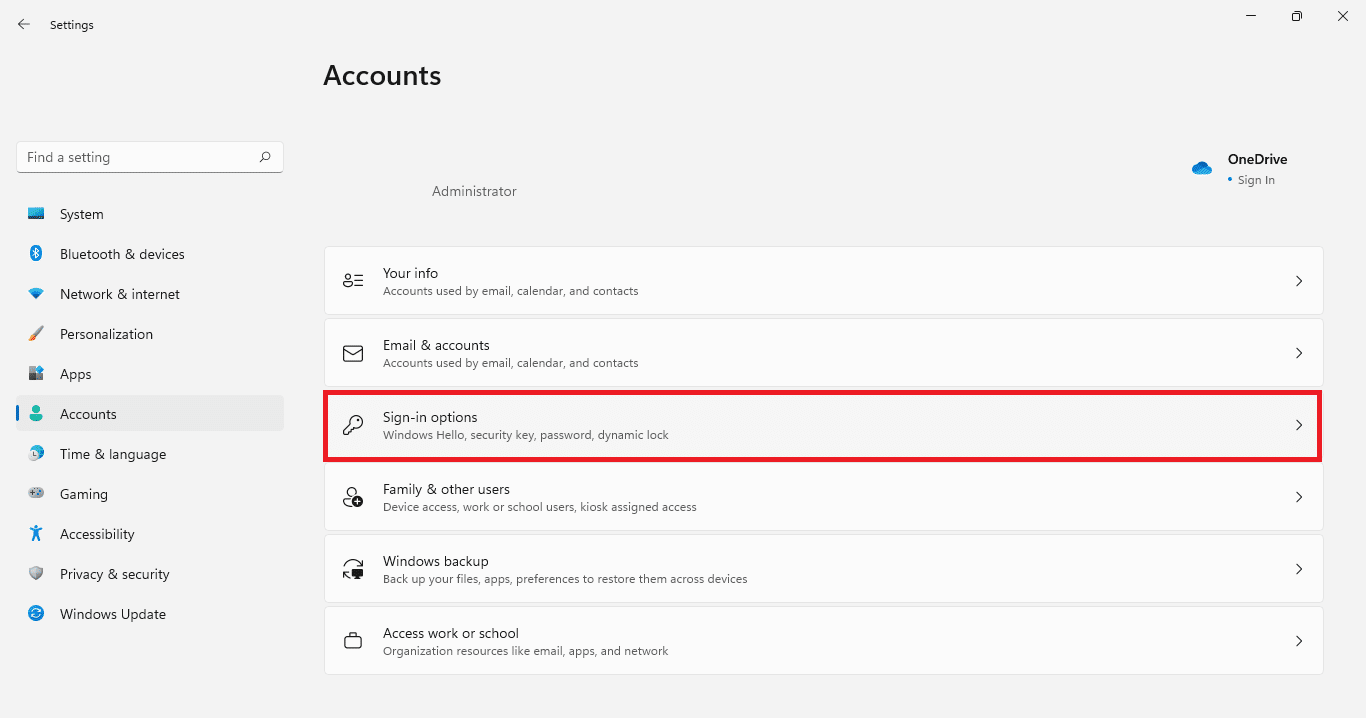The width and height of the screenshot is (1366, 718).
Task: Go to the Apps settings category
Action: [75, 374]
